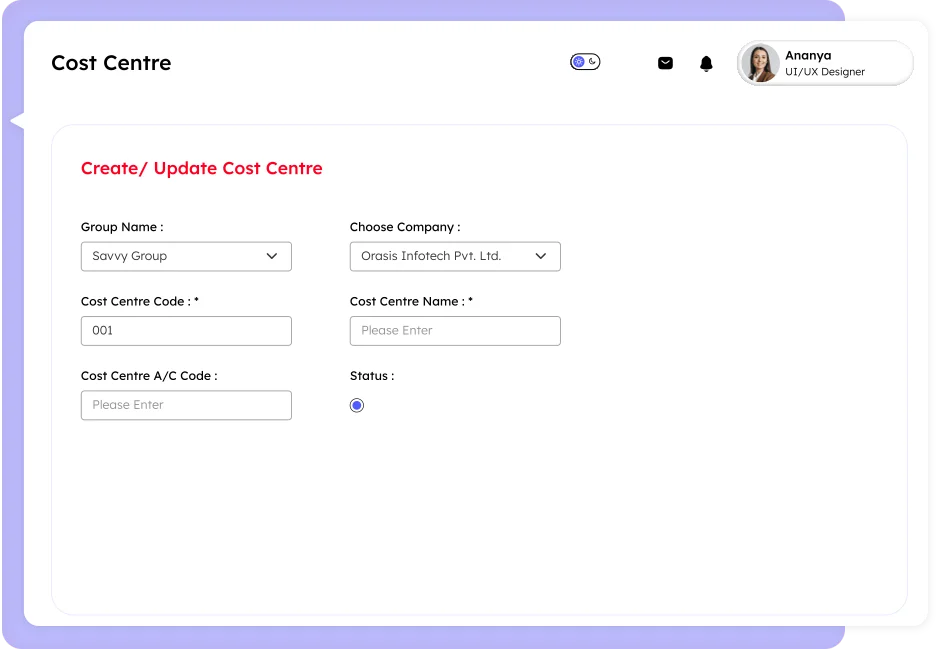The width and height of the screenshot is (937, 649).
Task: Click the blue Status indicator control
Action: coord(356,405)
